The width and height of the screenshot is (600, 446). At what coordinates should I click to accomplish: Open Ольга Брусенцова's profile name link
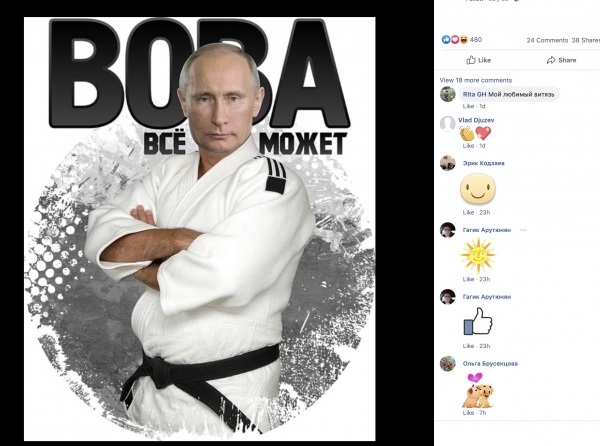point(490,363)
